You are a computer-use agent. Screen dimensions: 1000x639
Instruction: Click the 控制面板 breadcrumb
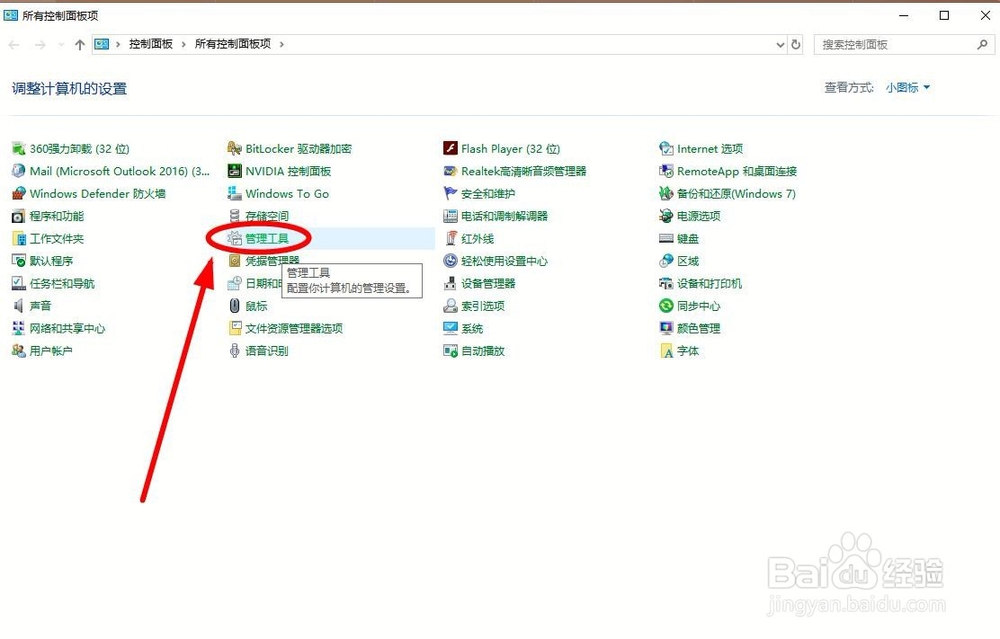(151, 44)
